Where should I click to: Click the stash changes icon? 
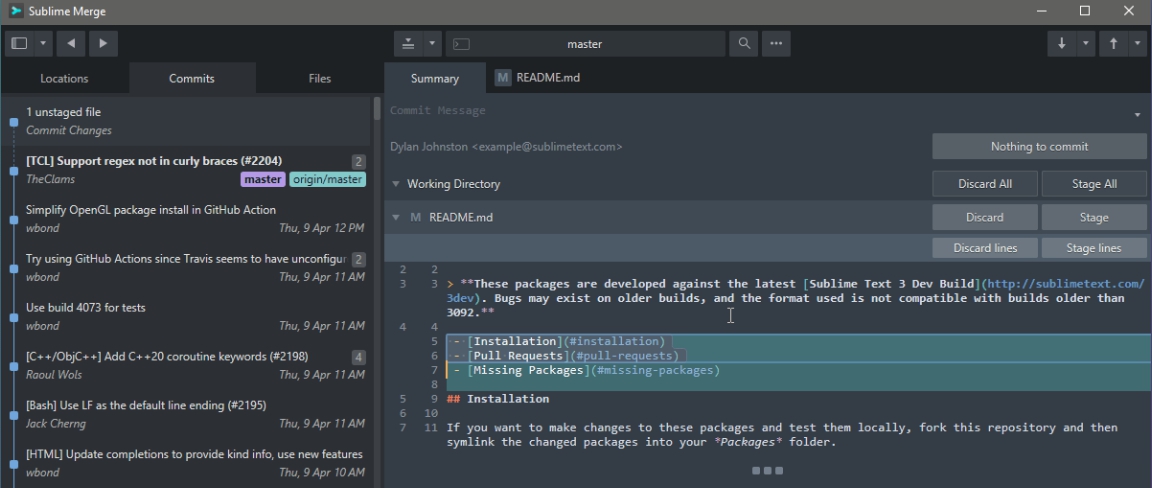coord(408,44)
